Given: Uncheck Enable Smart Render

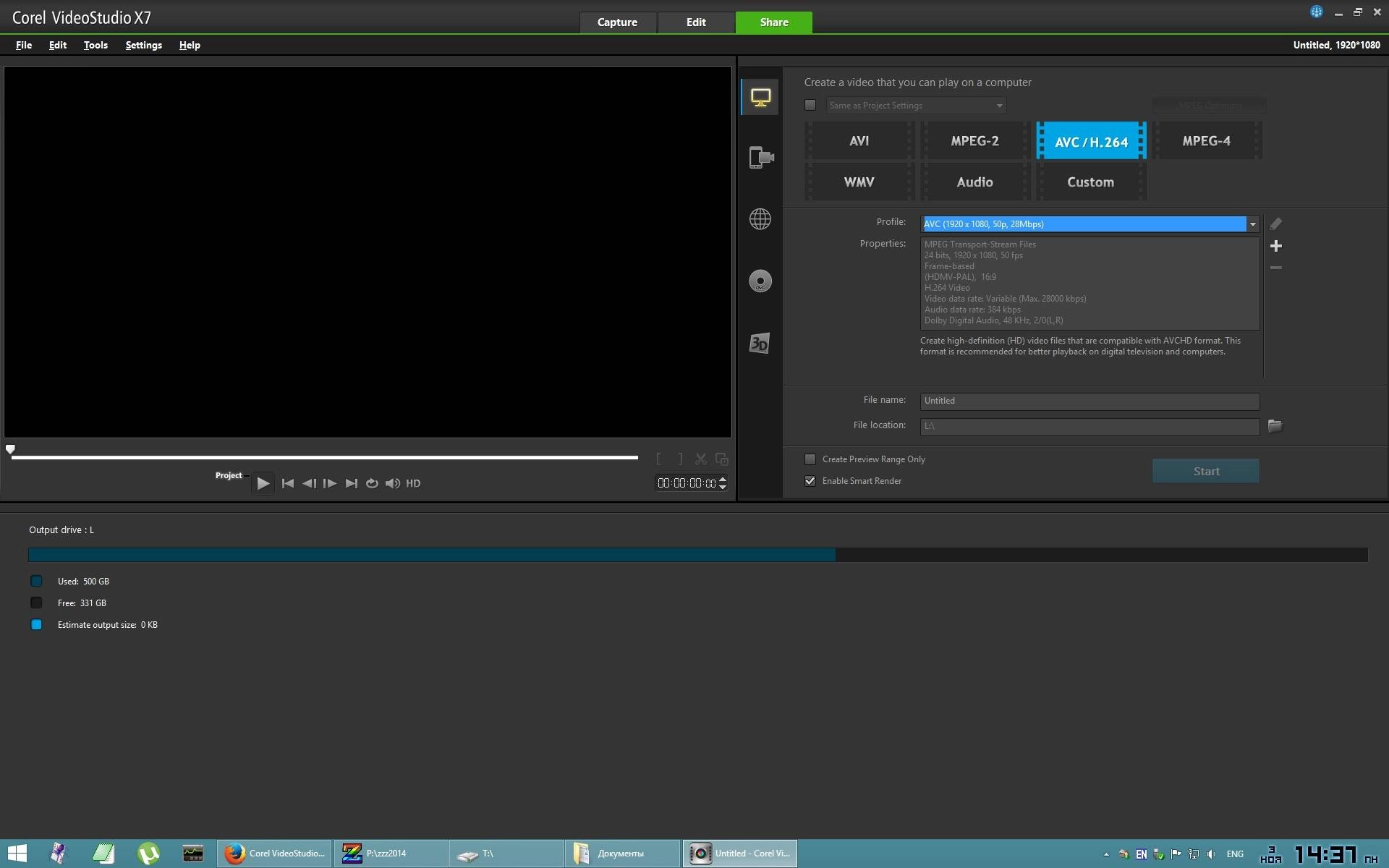Looking at the screenshot, I should [x=810, y=481].
